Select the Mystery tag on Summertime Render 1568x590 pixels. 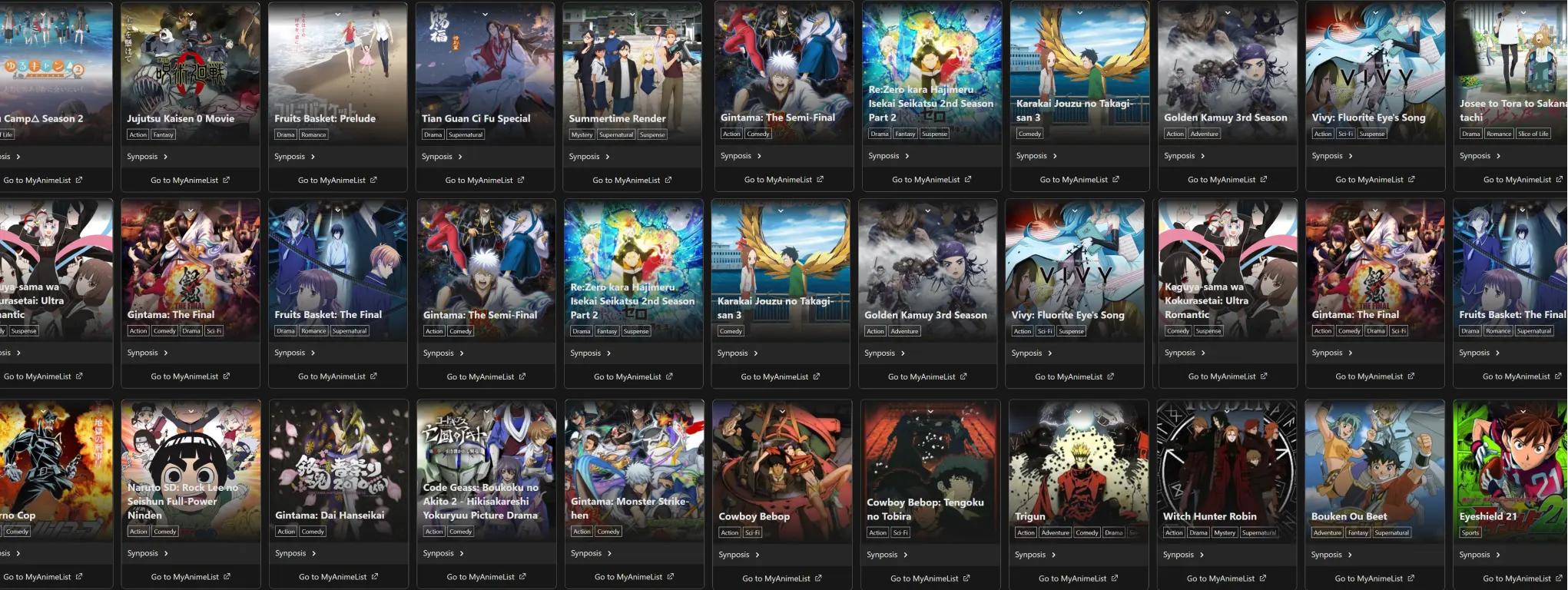[582, 134]
